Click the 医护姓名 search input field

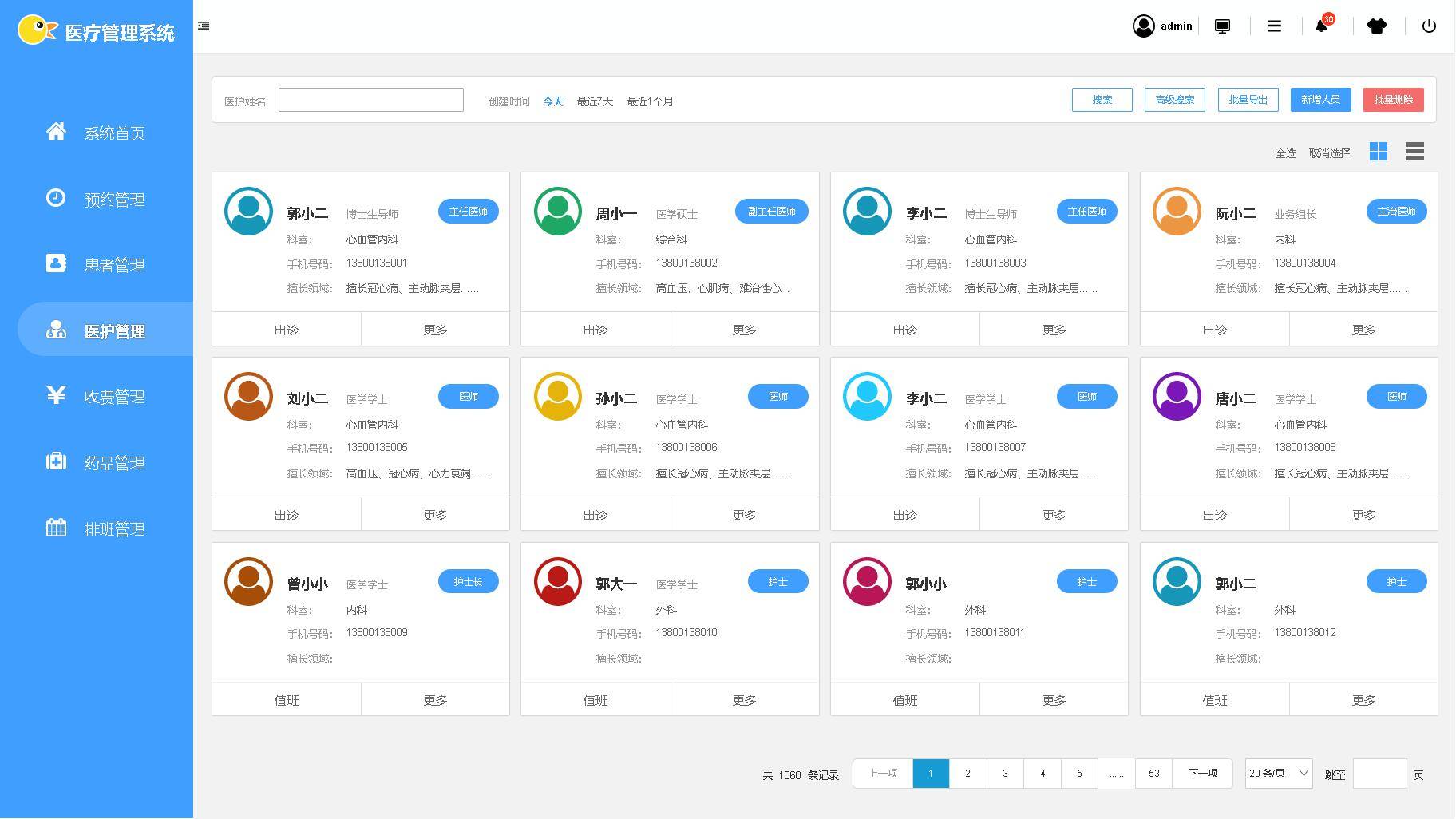(x=370, y=100)
